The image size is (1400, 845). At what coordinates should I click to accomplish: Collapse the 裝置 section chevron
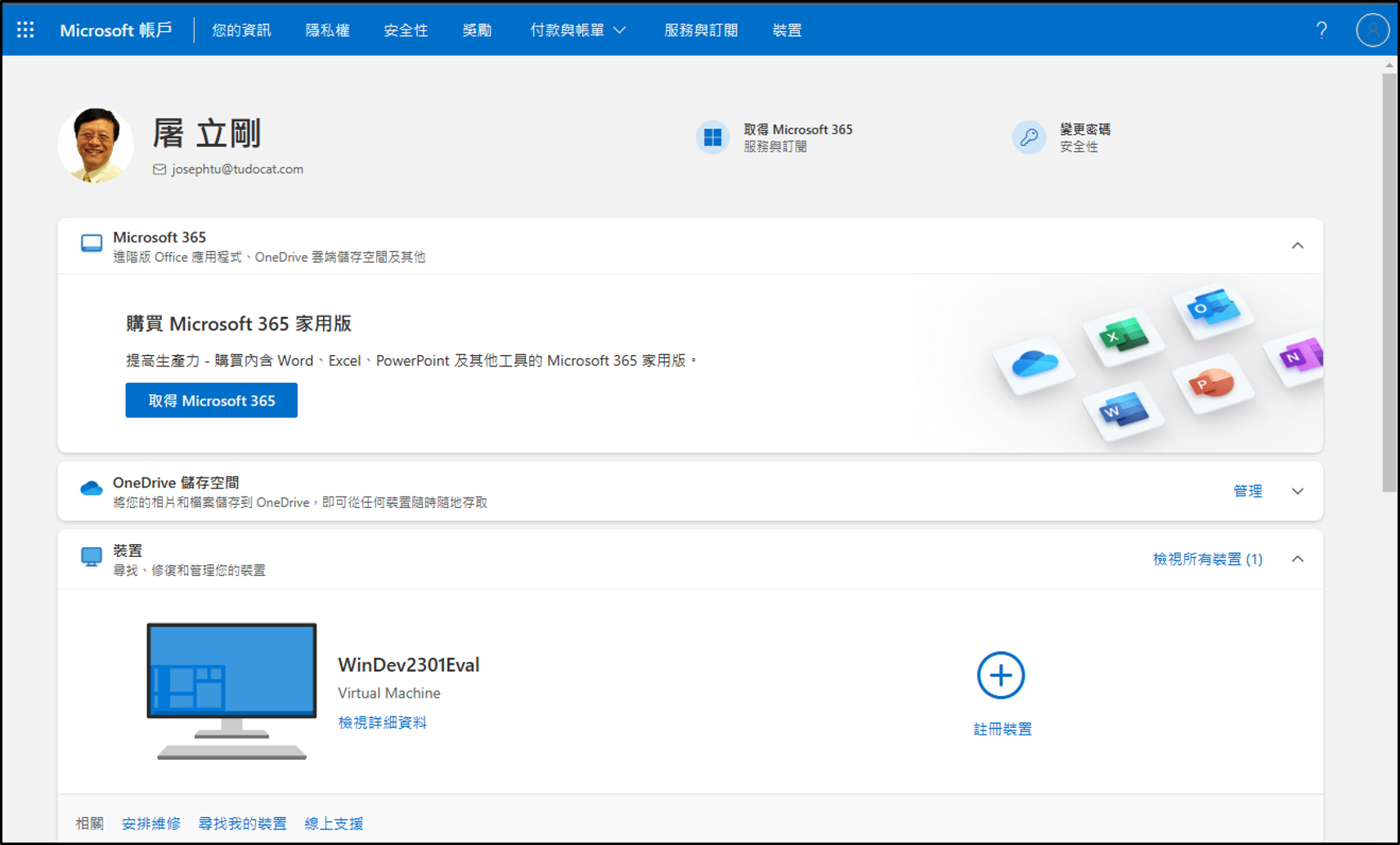point(1298,559)
